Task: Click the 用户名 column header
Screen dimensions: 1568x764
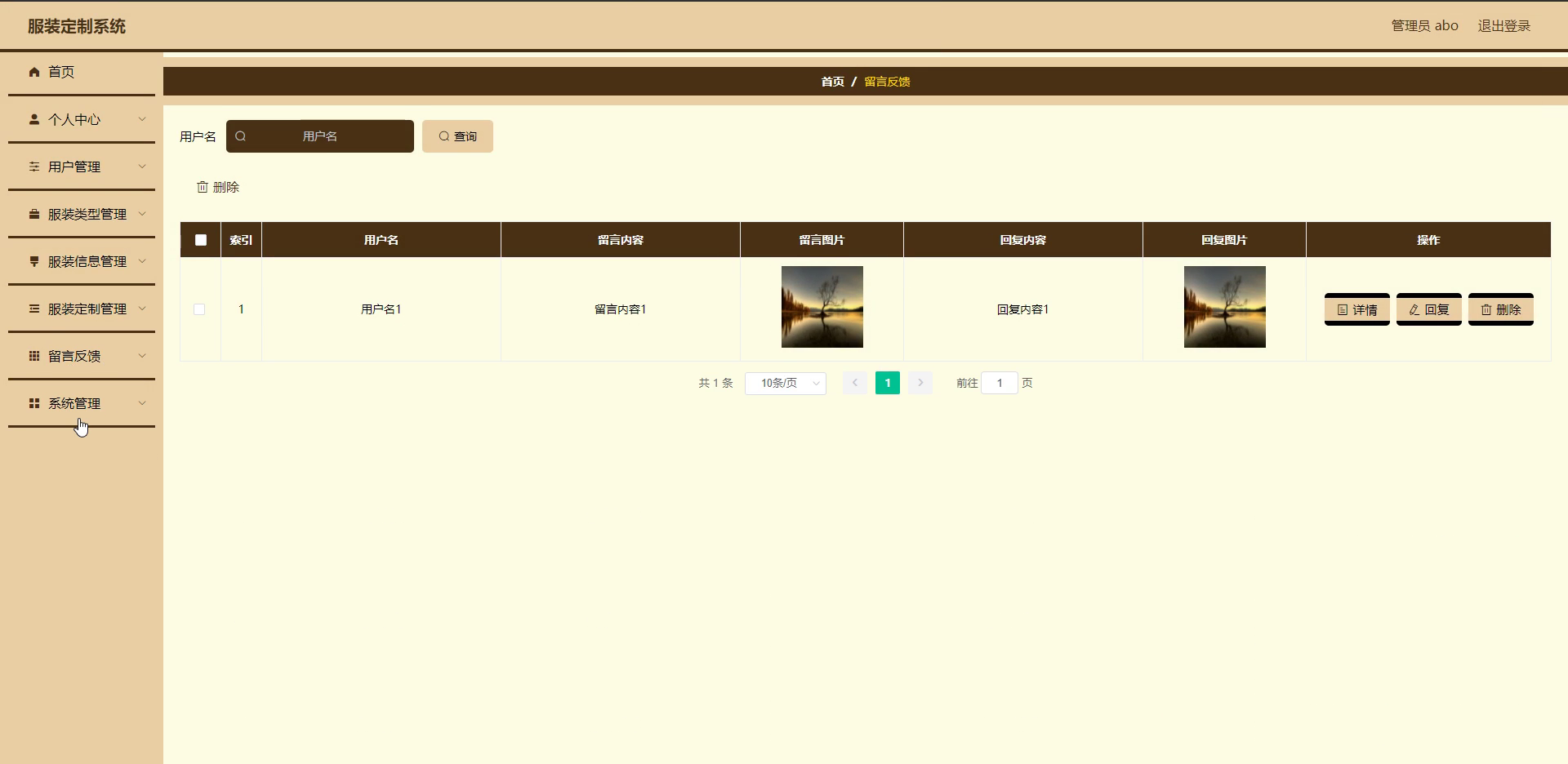Action: tap(381, 240)
